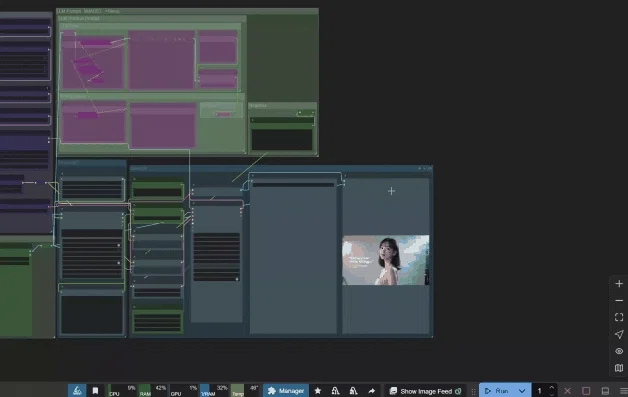Screen dimensions: 628x397
Task: Click the share arrow icon
Action: 371,391
